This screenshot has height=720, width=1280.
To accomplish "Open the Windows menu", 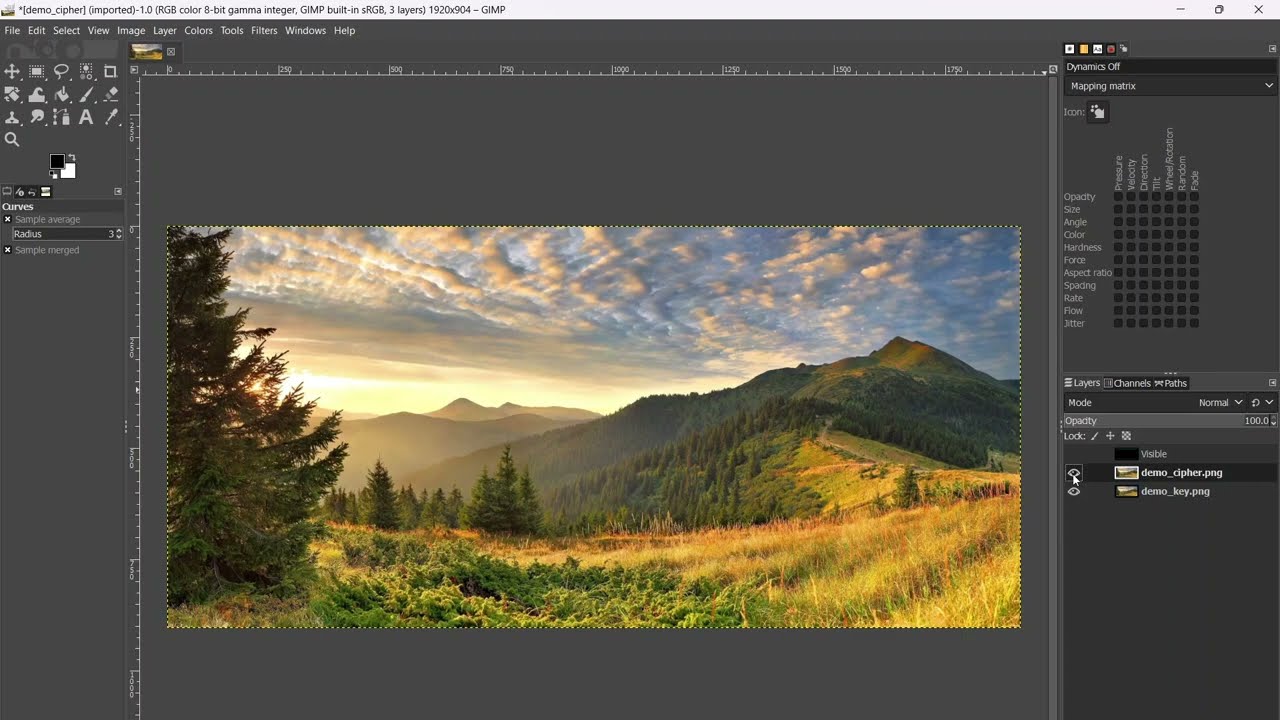I will pyautogui.click(x=305, y=31).
